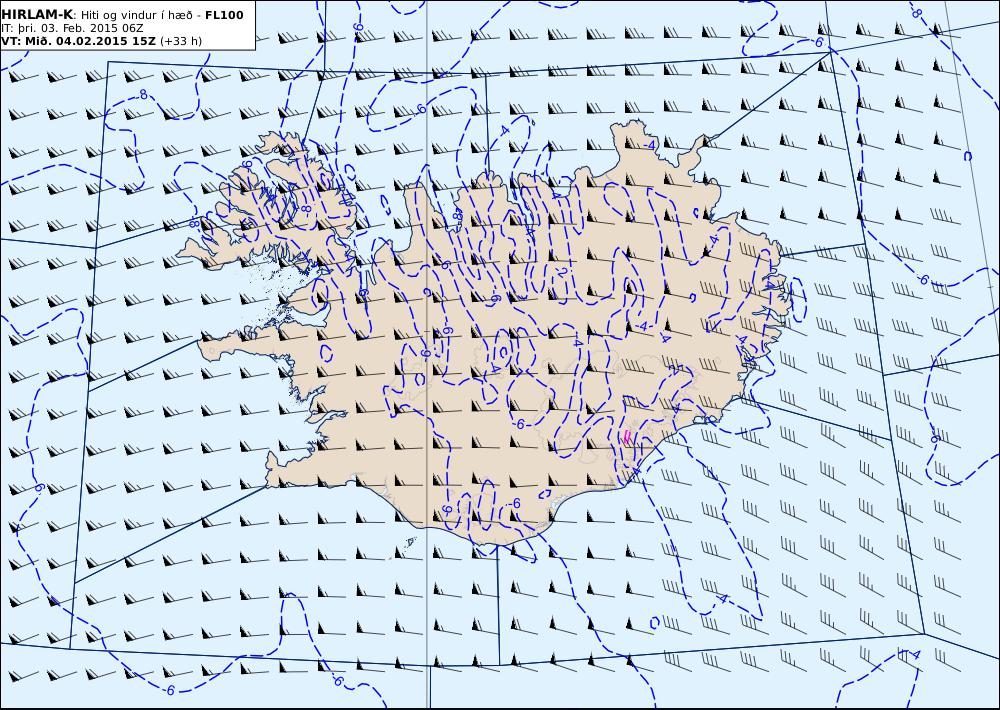1000x710 pixels.
Task: Click the 'FL100' flight level label
Action: [x=224, y=15]
